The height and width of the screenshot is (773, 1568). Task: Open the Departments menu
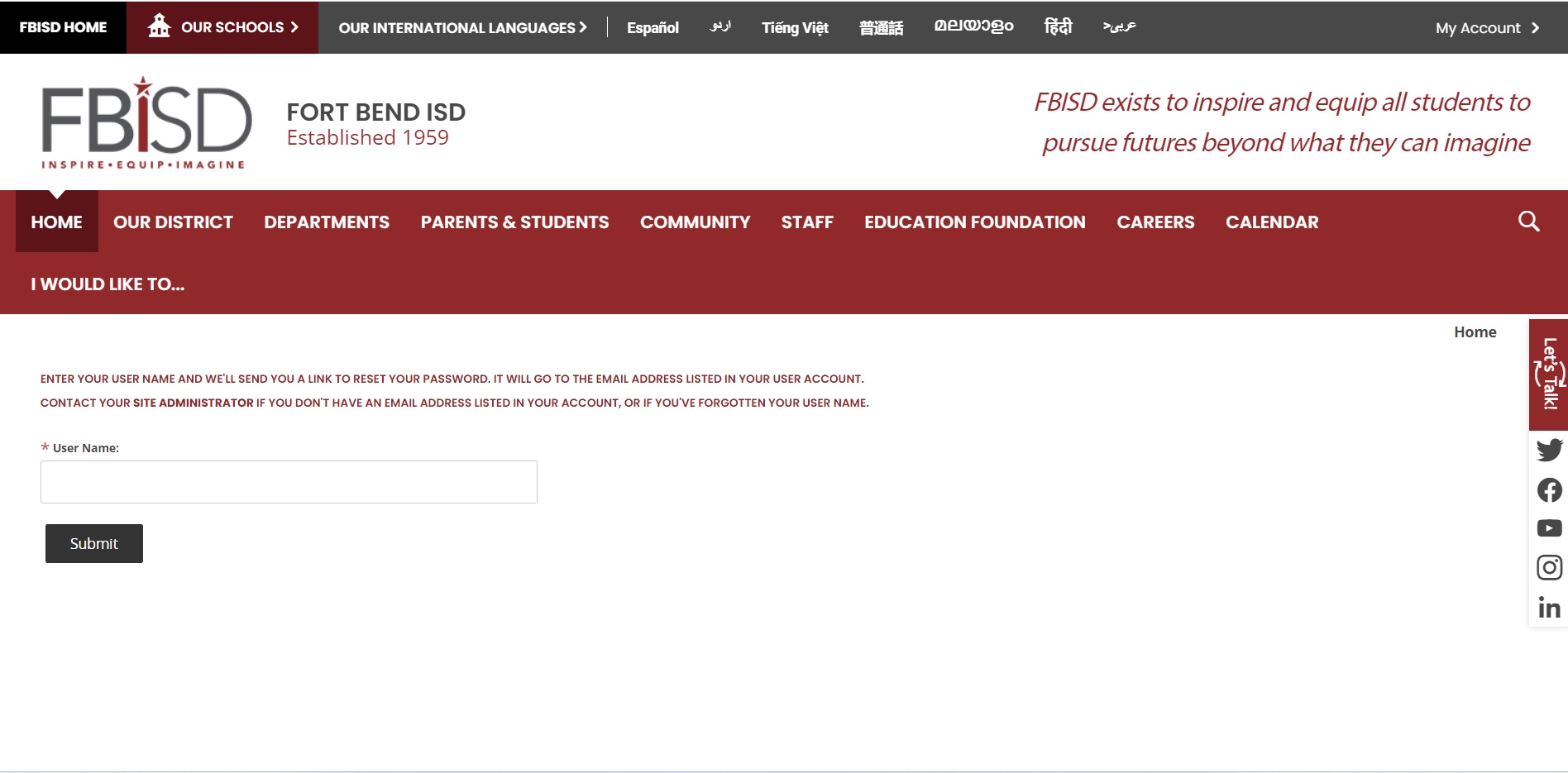[327, 222]
